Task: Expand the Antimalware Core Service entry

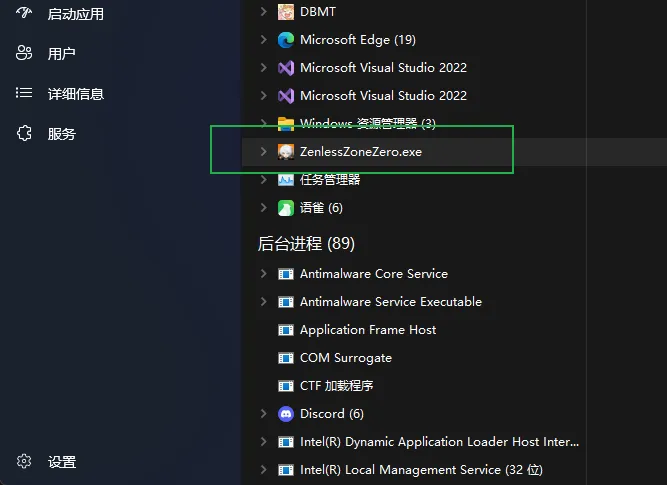Action: (x=264, y=274)
